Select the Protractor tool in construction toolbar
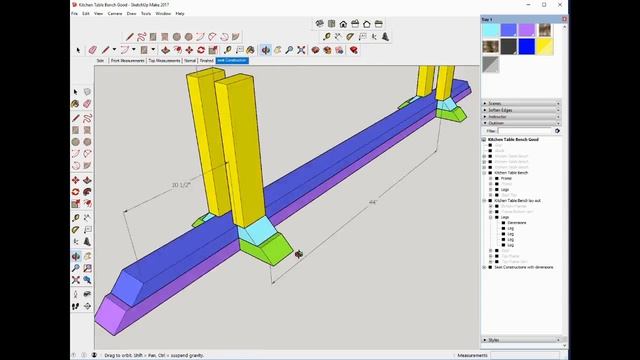This screenshot has width=640, height=360. (x=350, y=37)
